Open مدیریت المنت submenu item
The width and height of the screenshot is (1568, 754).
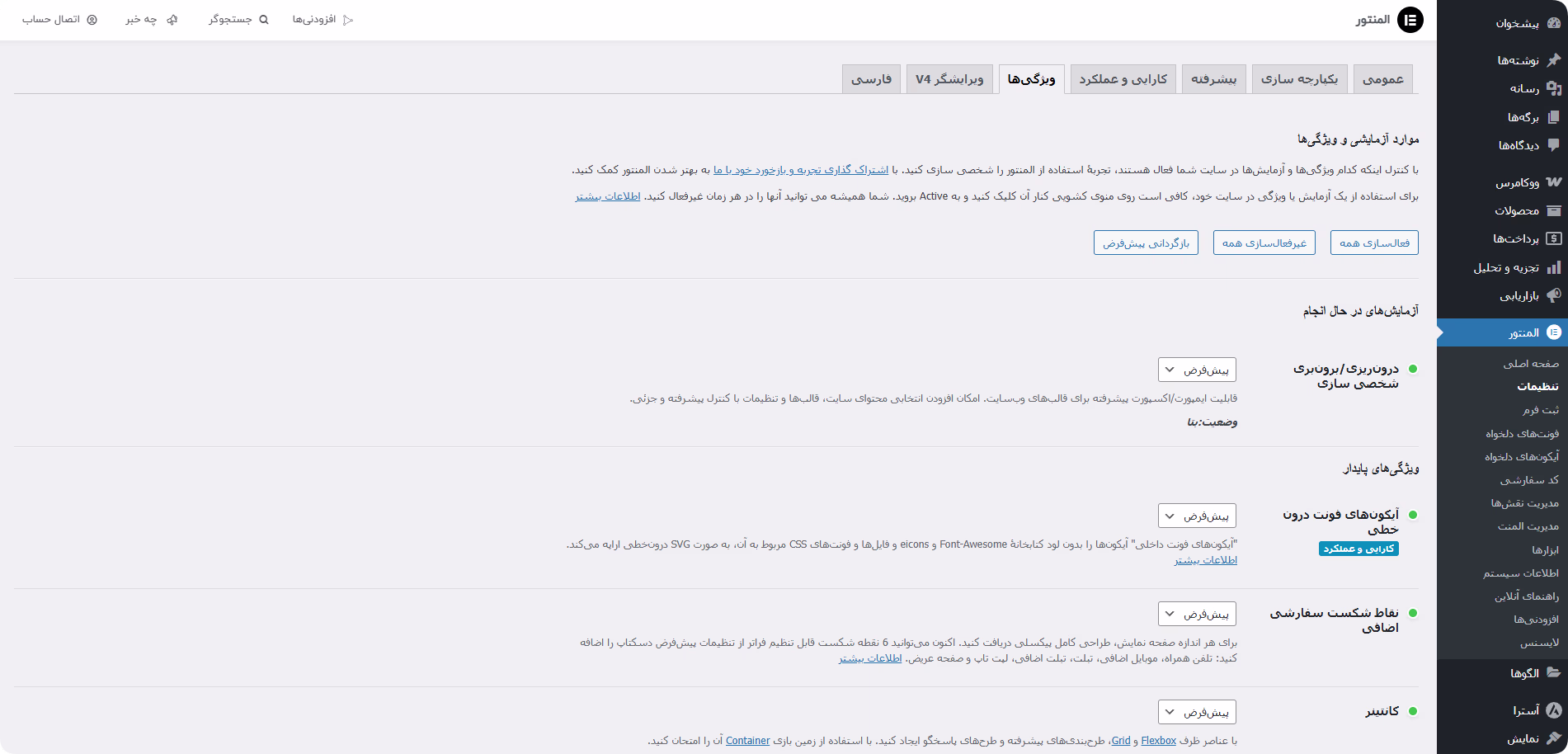click(1528, 526)
